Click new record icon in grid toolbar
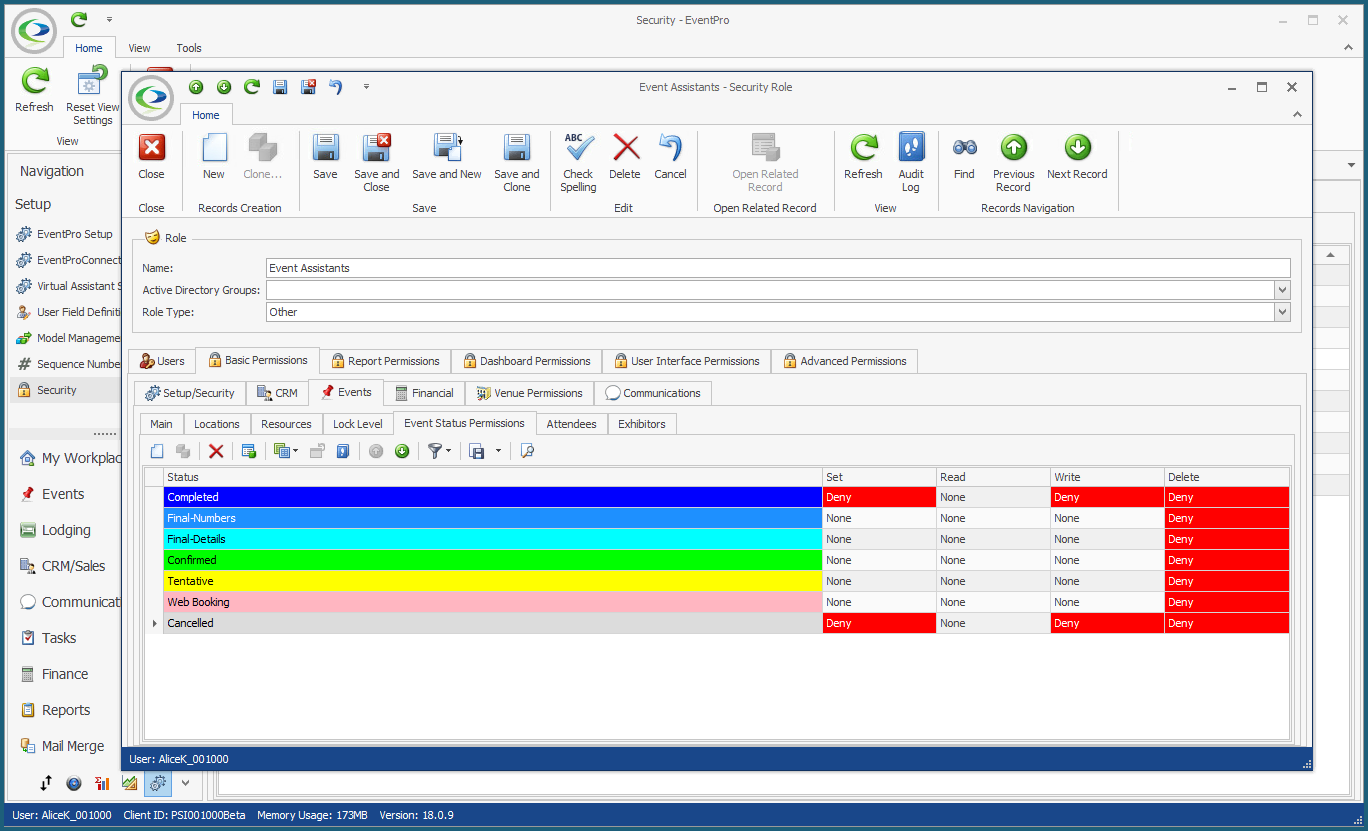1368x831 pixels. coord(157,451)
